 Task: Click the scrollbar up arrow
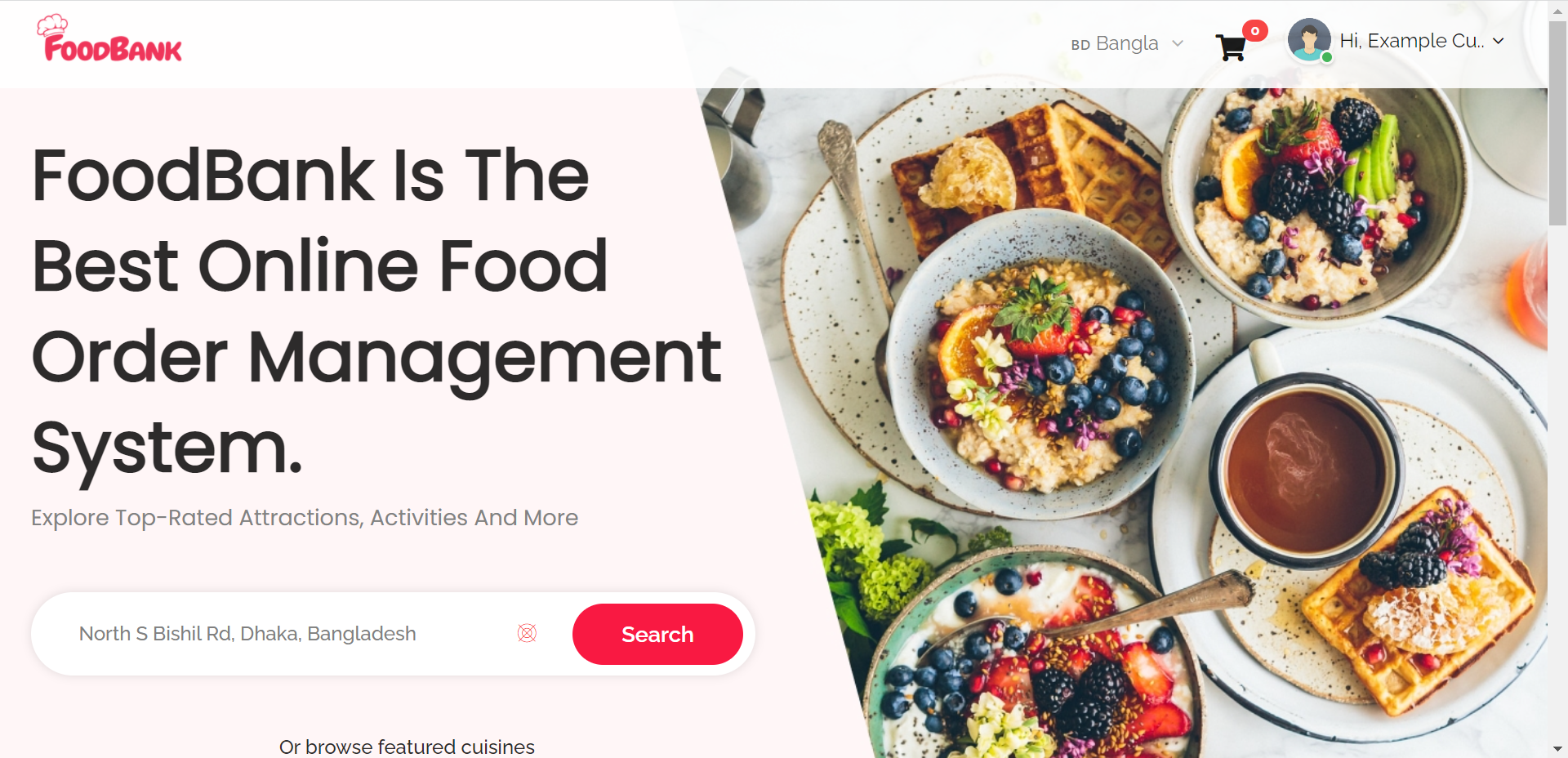(1558, 10)
